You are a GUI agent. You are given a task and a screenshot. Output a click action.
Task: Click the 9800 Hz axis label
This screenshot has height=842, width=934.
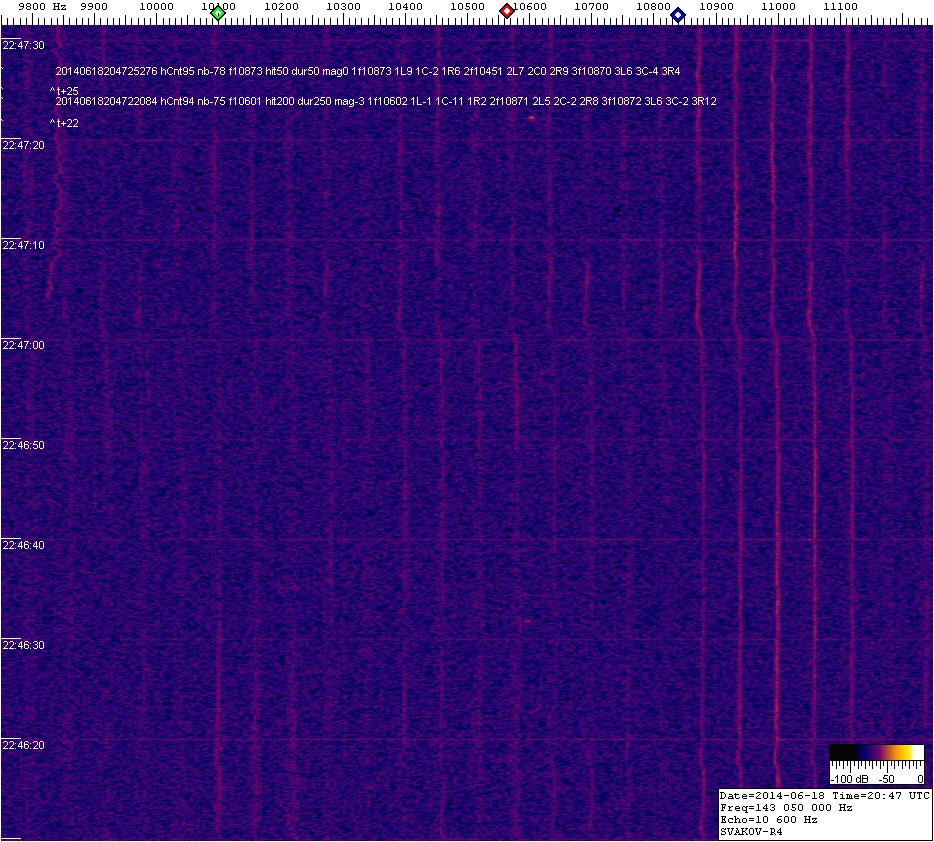[43, 6]
